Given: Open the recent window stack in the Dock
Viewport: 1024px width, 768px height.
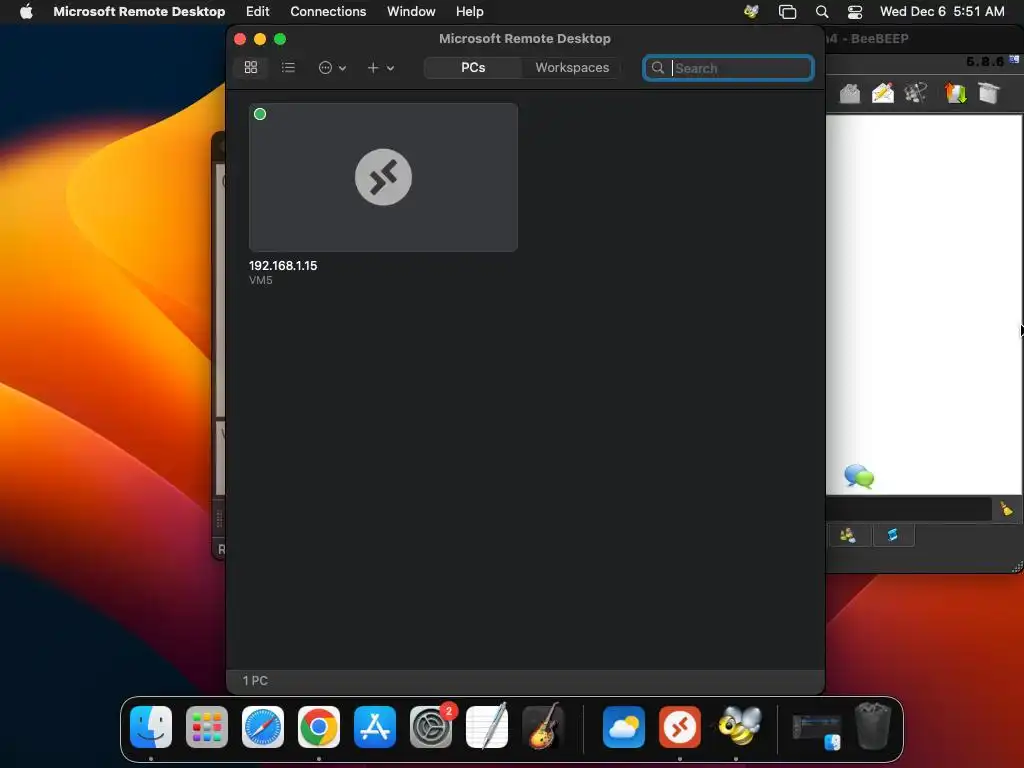Looking at the screenshot, I should point(816,730).
